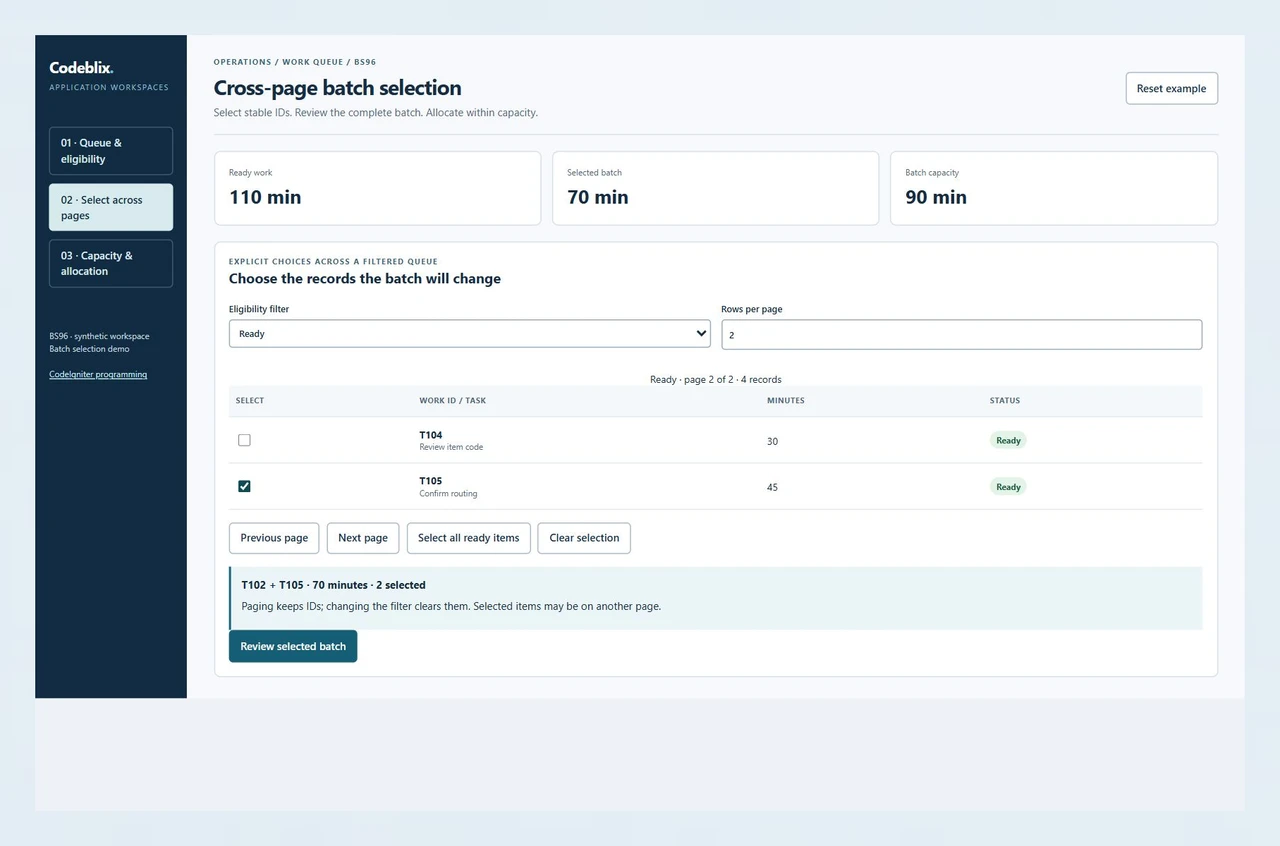Go to the Previous page of records

(x=274, y=538)
